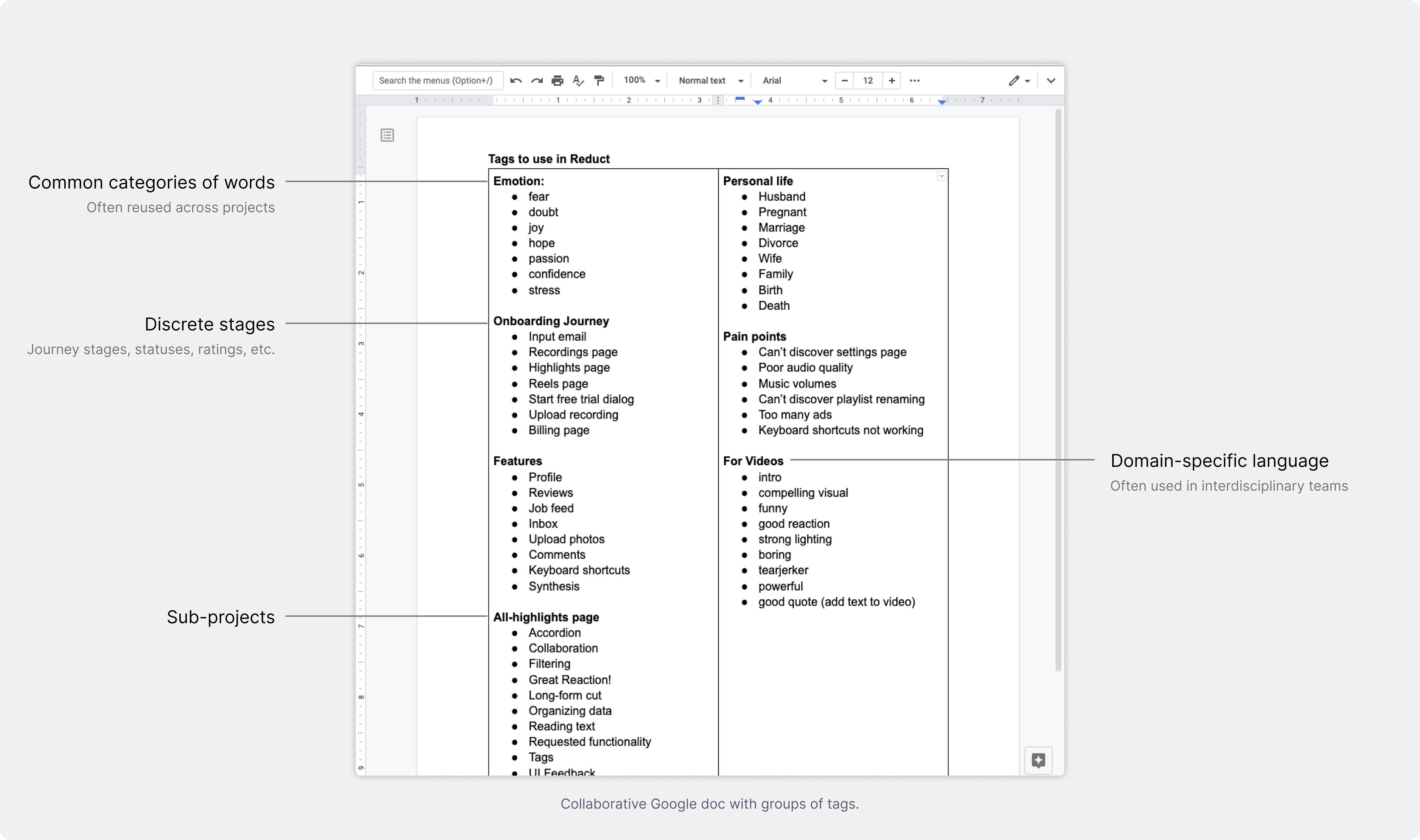Click the title 'Tags to use in Reduct'
The width and height of the screenshot is (1420, 840).
(548, 159)
